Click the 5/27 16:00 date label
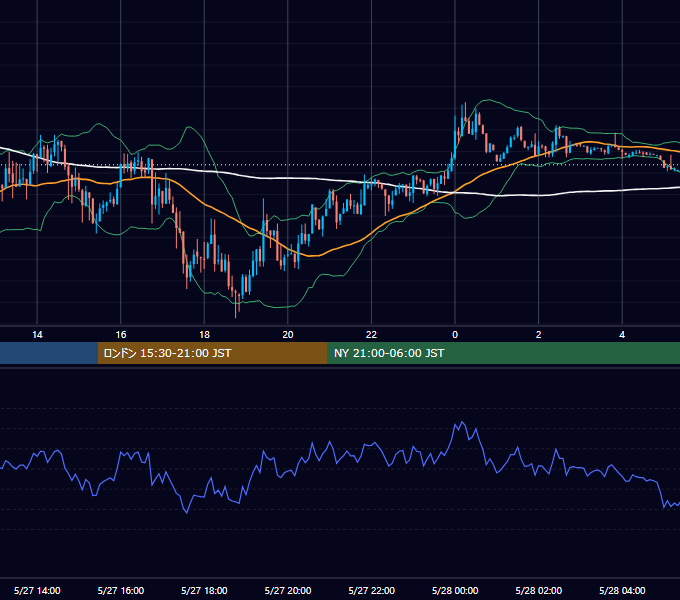680x600 pixels. point(121,590)
